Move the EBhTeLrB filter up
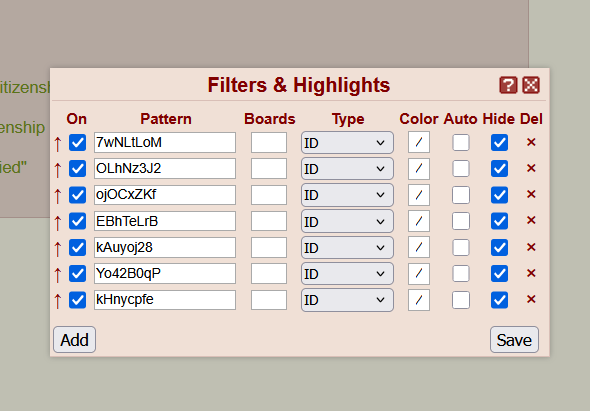 pyautogui.click(x=58, y=222)
